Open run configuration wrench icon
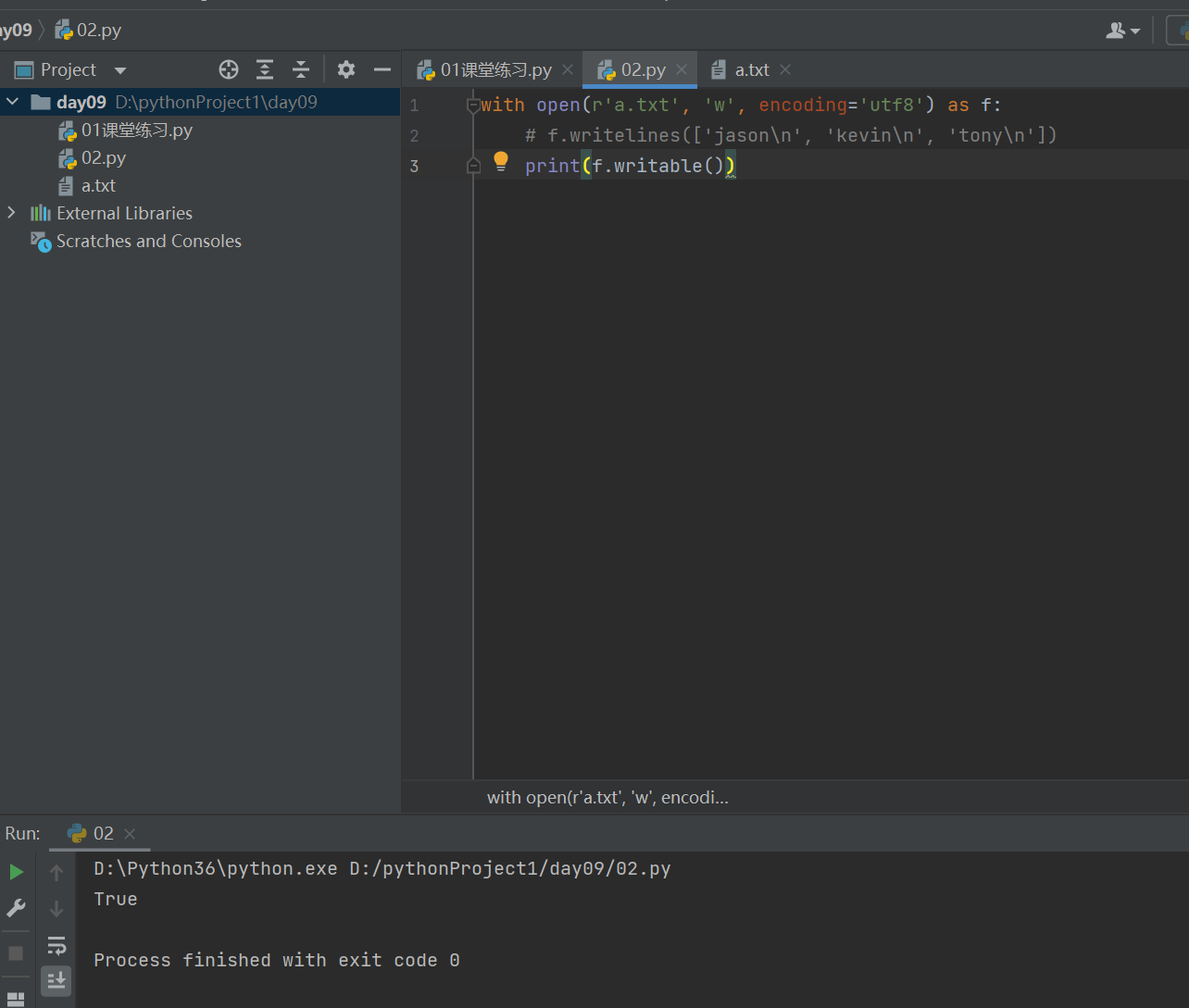Screen dimensions: 1189x1008 16,908
